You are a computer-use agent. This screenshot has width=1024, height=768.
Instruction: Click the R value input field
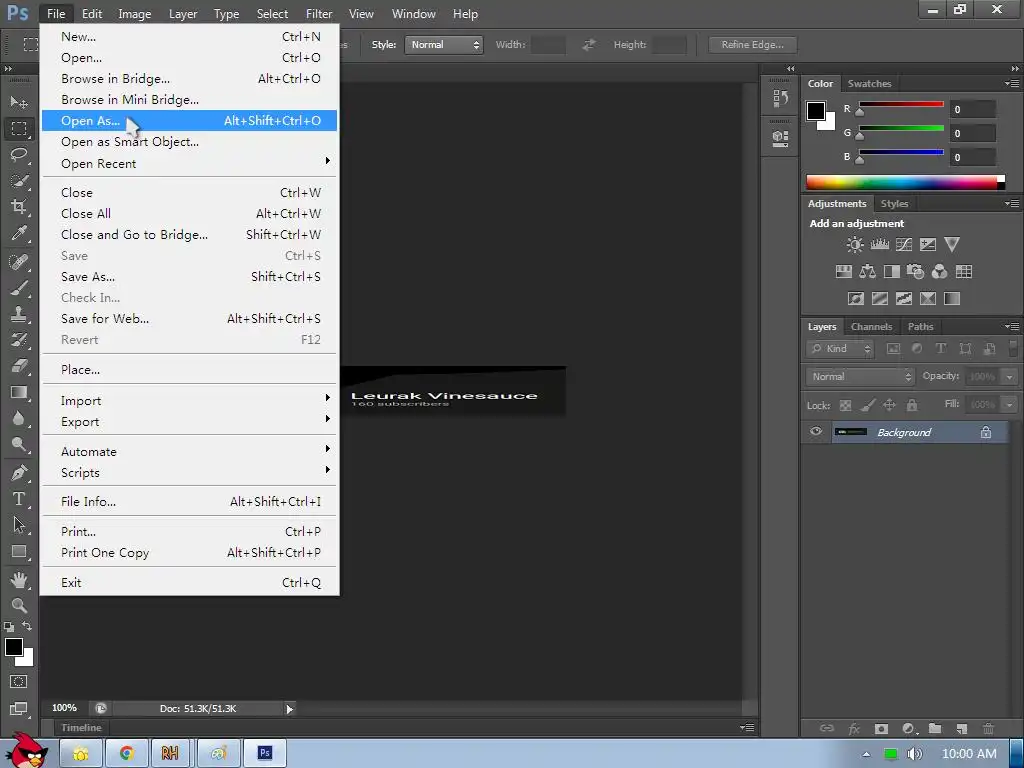coord(972,109)
